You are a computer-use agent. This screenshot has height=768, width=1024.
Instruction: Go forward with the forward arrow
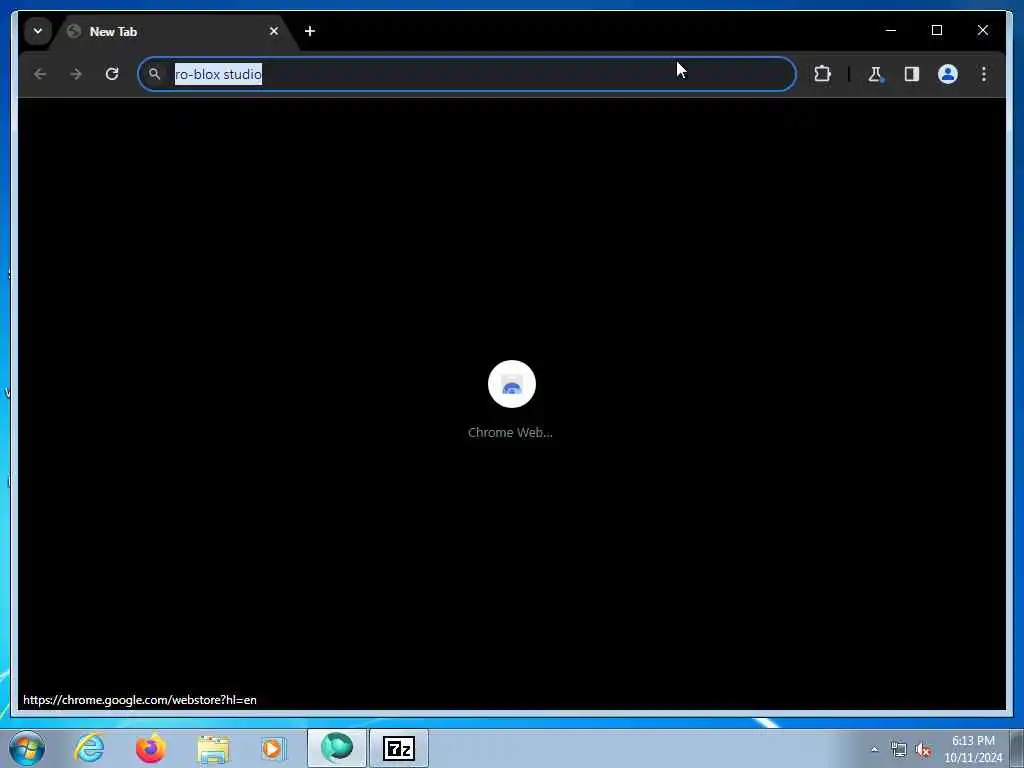point(76,74)
